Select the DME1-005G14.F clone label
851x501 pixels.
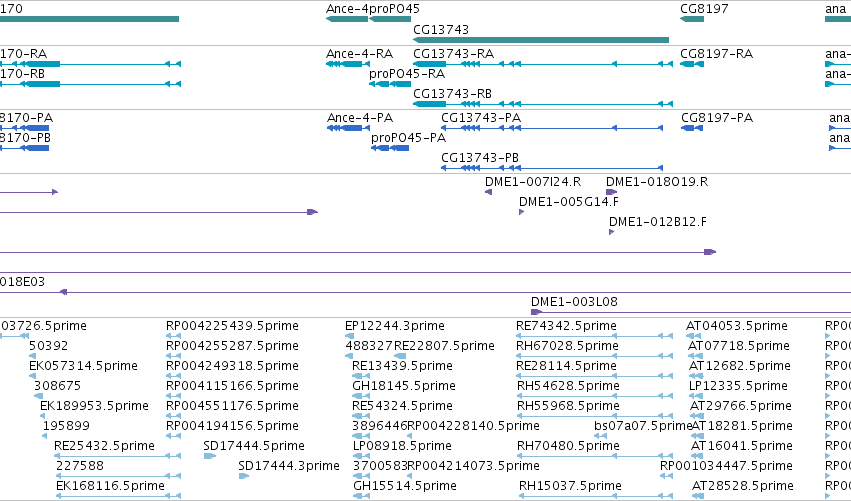(569, 202)
